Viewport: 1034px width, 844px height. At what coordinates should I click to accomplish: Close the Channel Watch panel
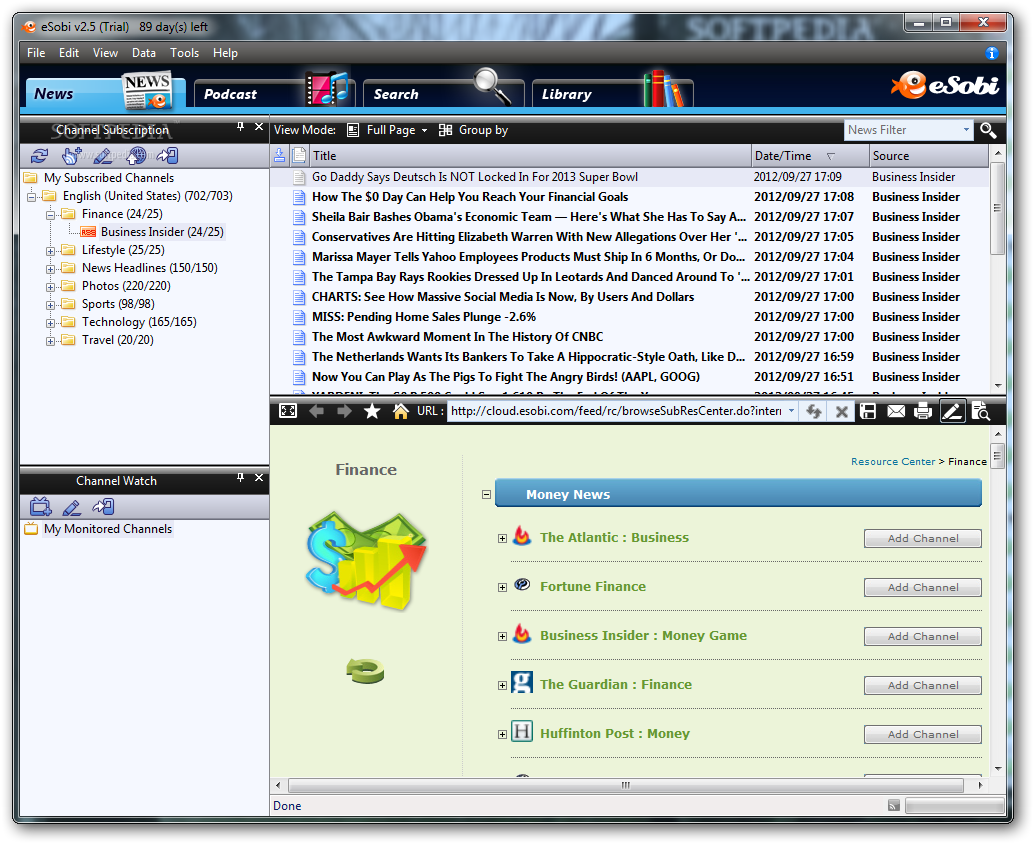(x=259, y=477)
